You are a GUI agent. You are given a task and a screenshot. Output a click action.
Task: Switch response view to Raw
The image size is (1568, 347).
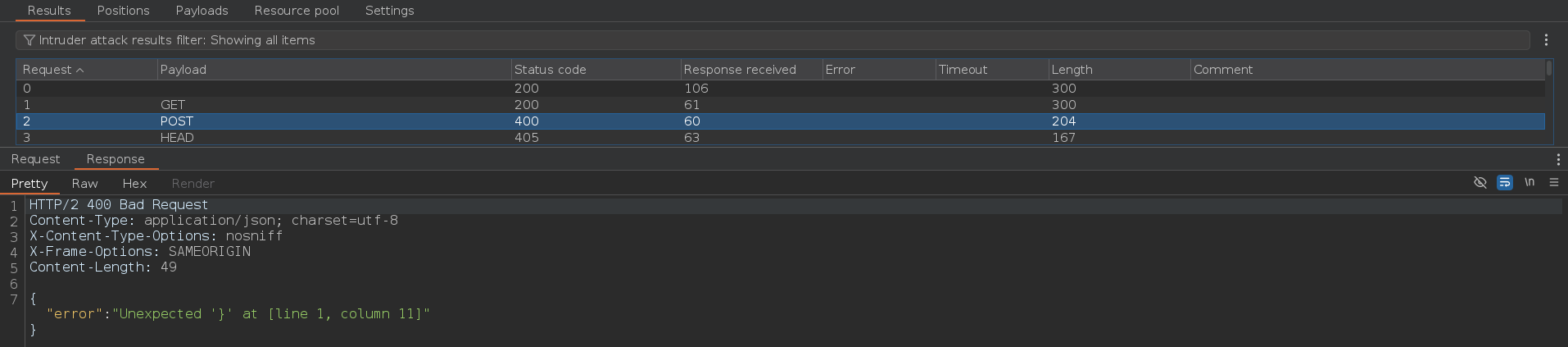tap(84, 184)
